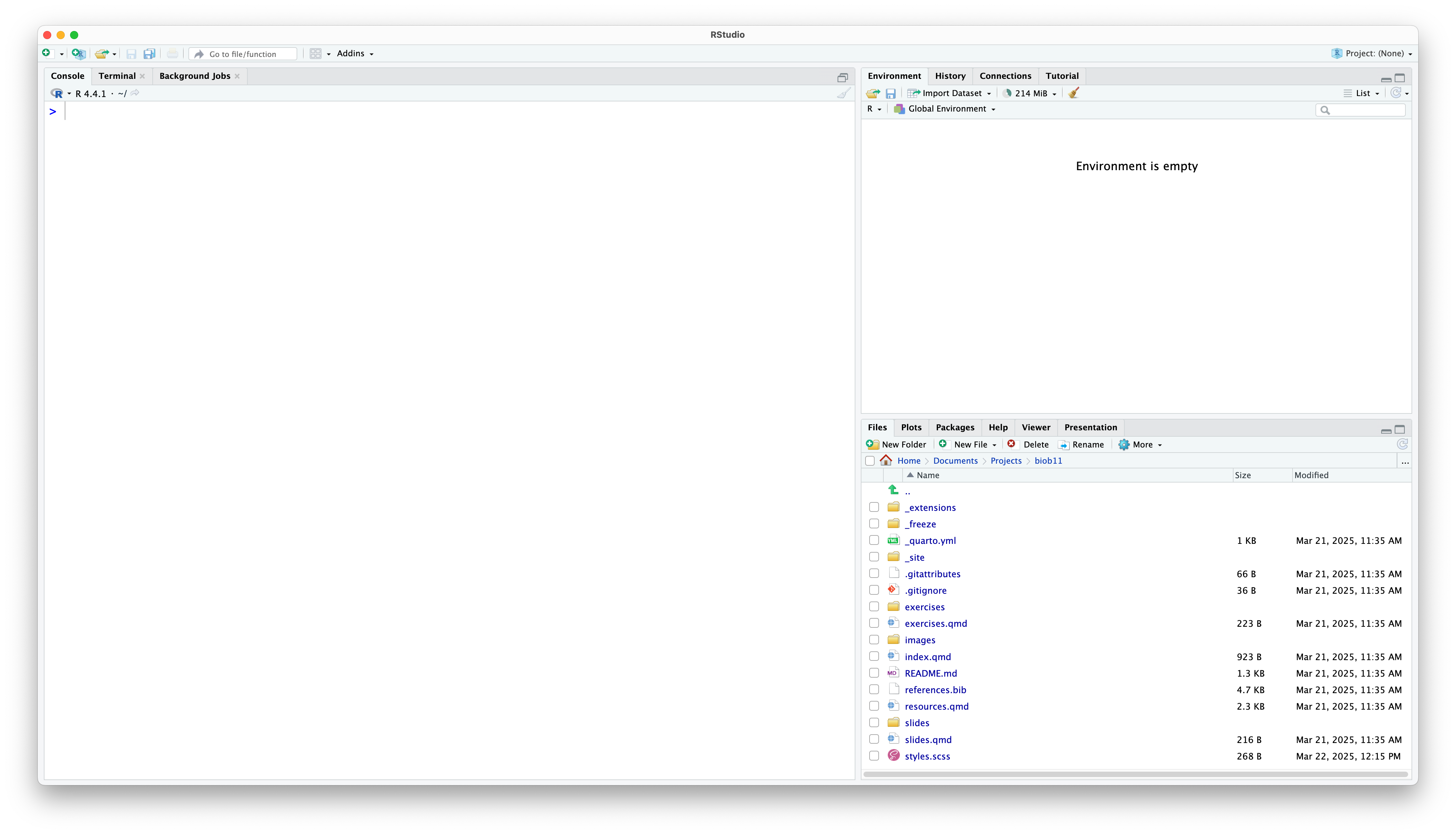Screen dimensions: 1456x835
Task: Click the New Folder button
Action: [x=896, y=444]
